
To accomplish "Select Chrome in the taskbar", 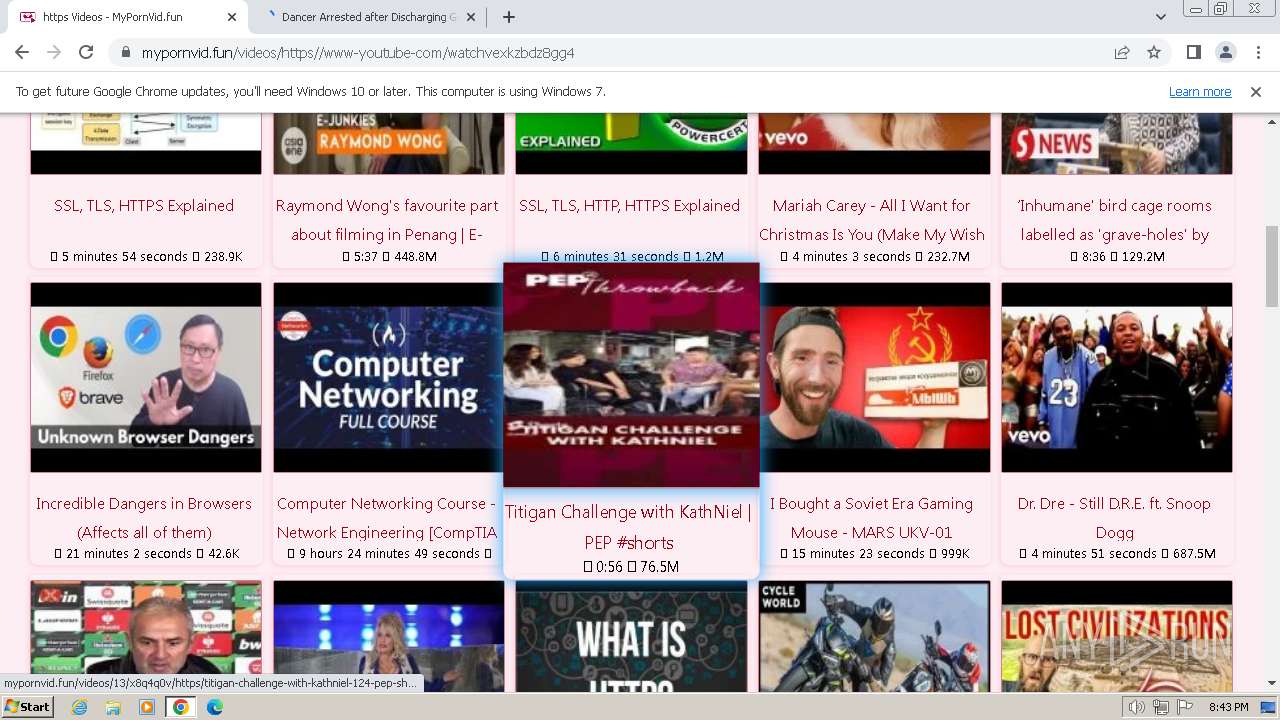I will pyautogui.click(x=181, y=707).
